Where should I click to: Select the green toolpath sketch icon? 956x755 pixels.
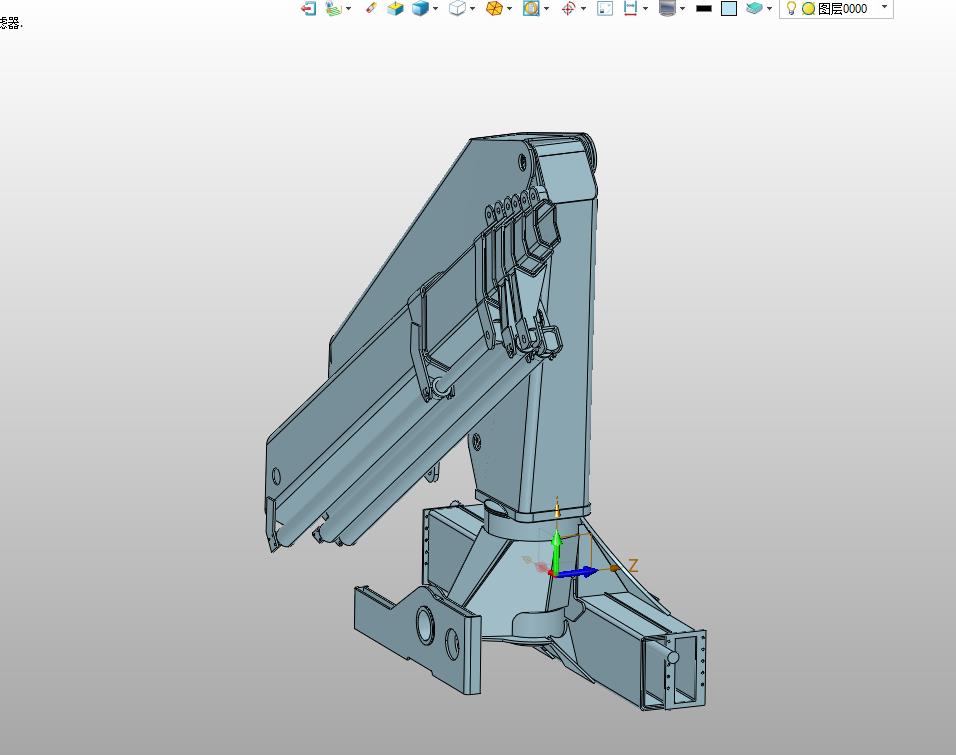tap(333, 9)
